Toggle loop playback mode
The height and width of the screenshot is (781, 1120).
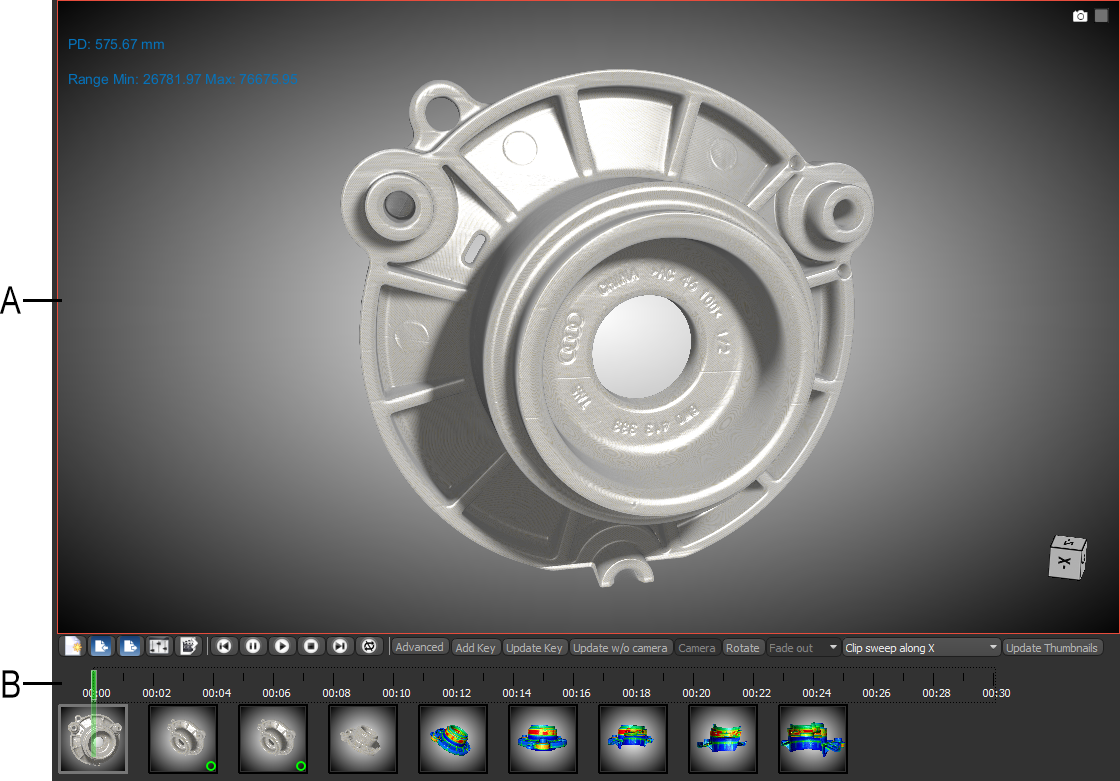[x=368, y=646]
